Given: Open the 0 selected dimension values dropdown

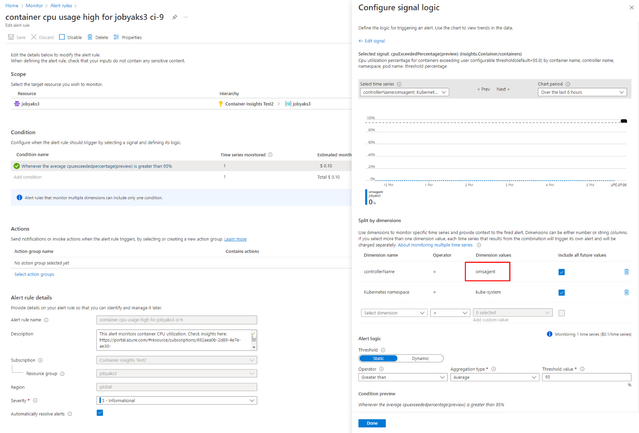Looking at the screenshot, I should [x=513, y=313].
